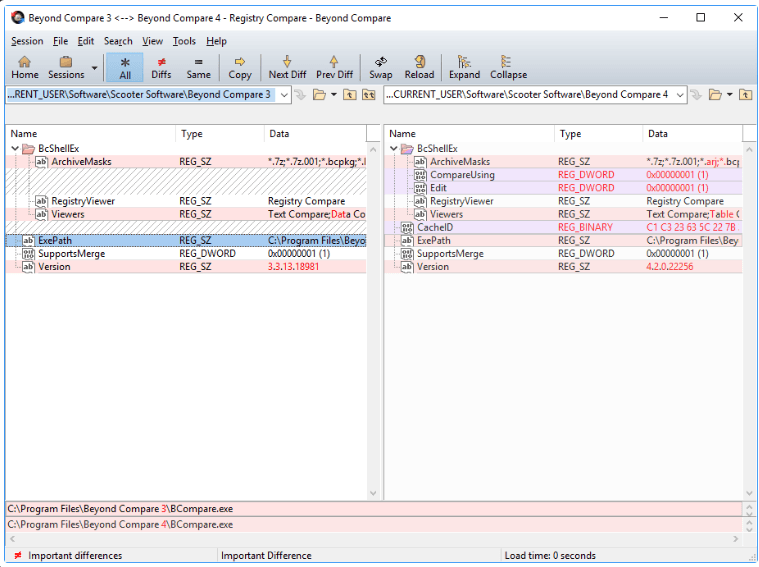Viewport: 759px width, 567px height.
Task: Click the bottom horizontal scrollbar
Action: tap(374, 538)
